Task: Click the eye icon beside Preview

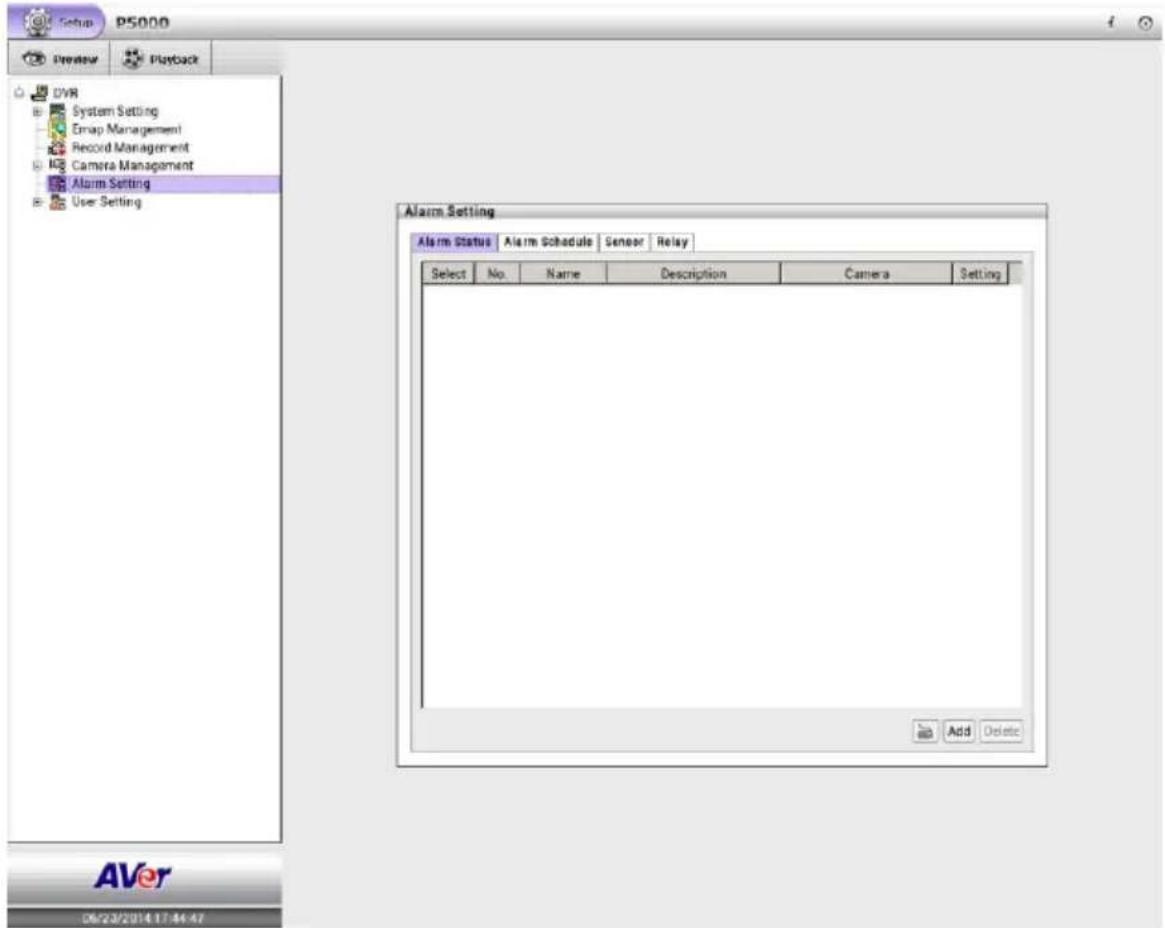Action: pyautogui.click(x=34, y=59)
